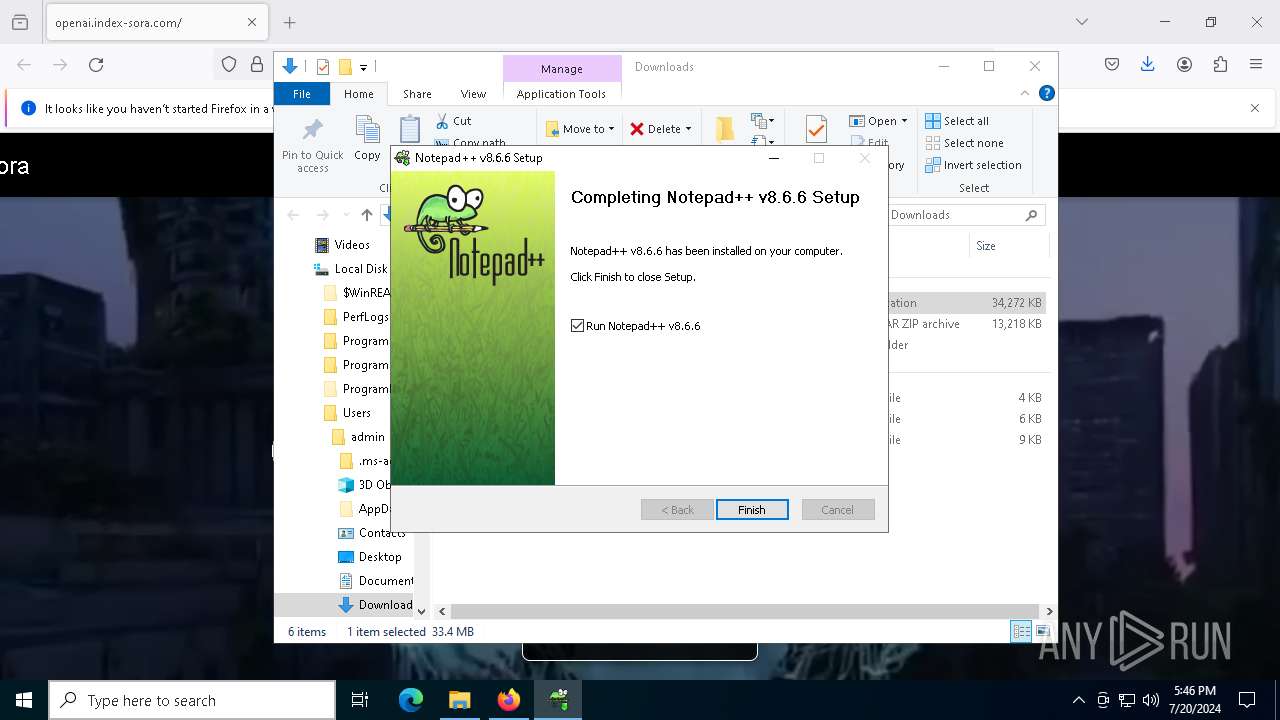Click the taskbar search box
Screen dimensions: 1280x720
click(192, 700)
